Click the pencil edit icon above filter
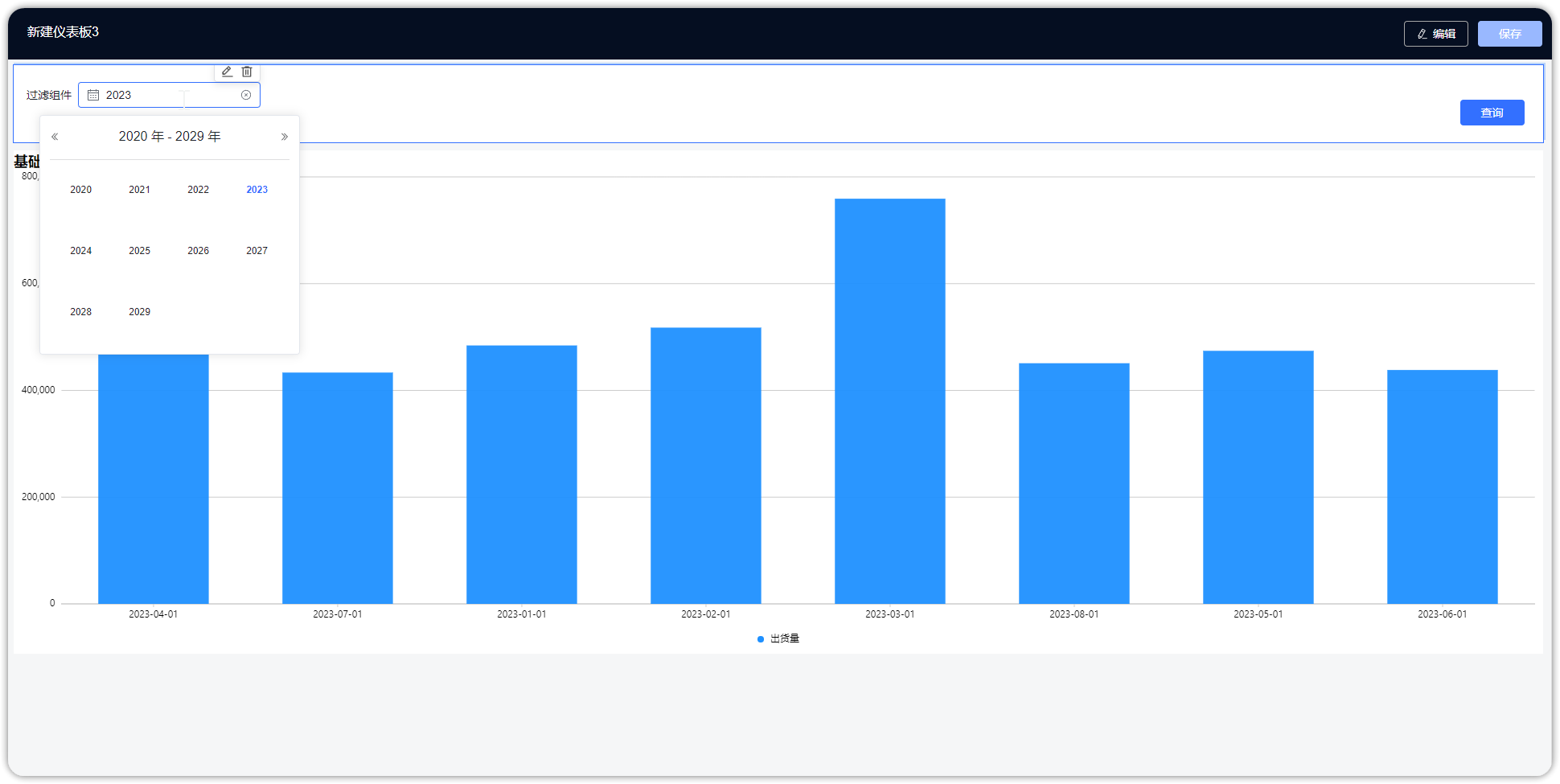This screenshot has width=1560, height=784. point(227,72)
